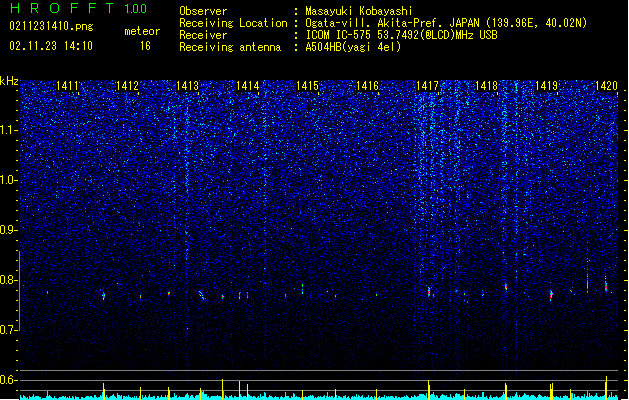
Task: Click the 0.9 kHz axis label
Action: tap(9, 230)
